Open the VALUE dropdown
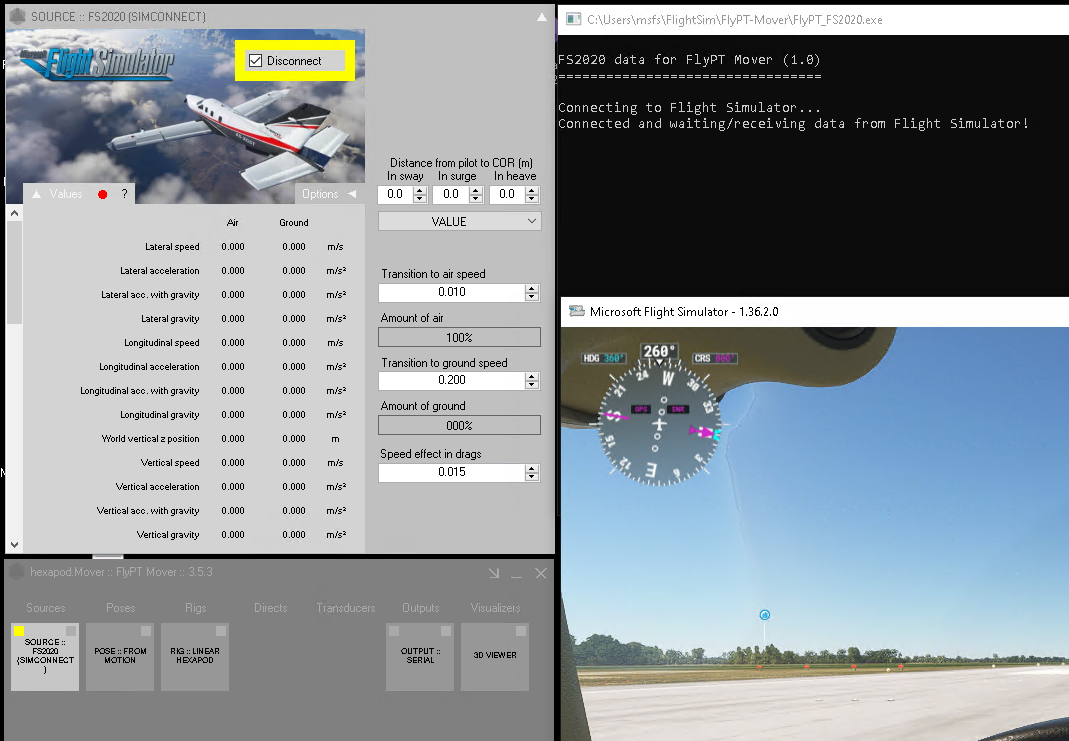Viewport: 1069px width, 741px height. pyautogui.click(x=459, y=221)
